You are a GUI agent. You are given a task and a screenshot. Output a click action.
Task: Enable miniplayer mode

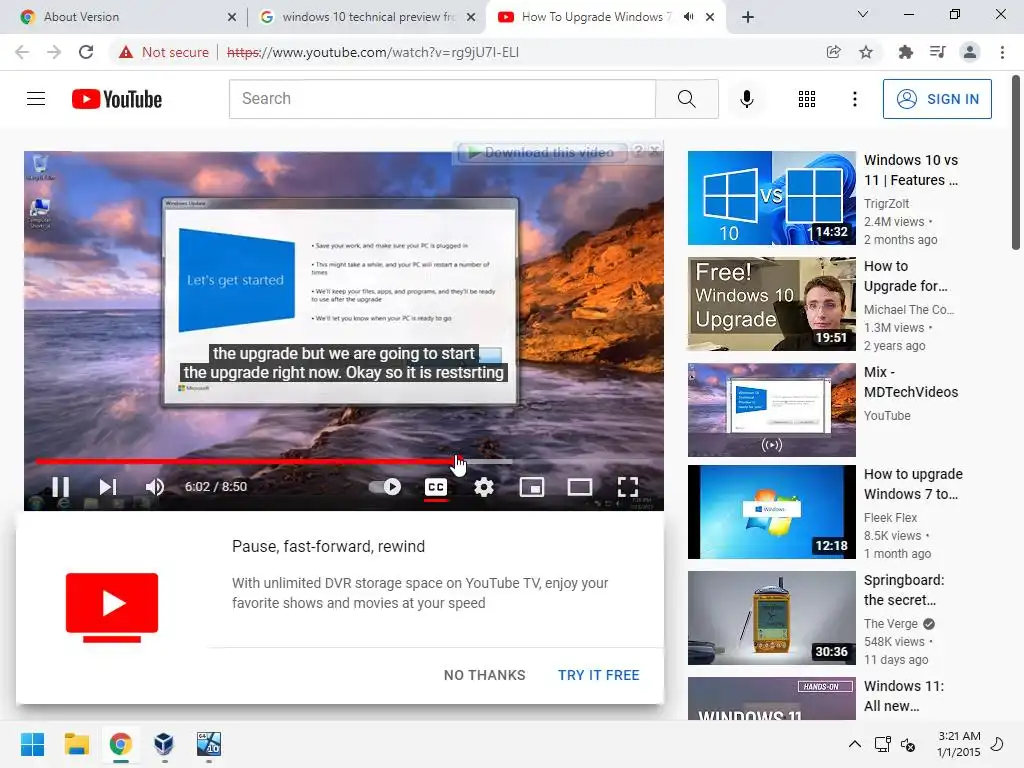click(532, 487)
